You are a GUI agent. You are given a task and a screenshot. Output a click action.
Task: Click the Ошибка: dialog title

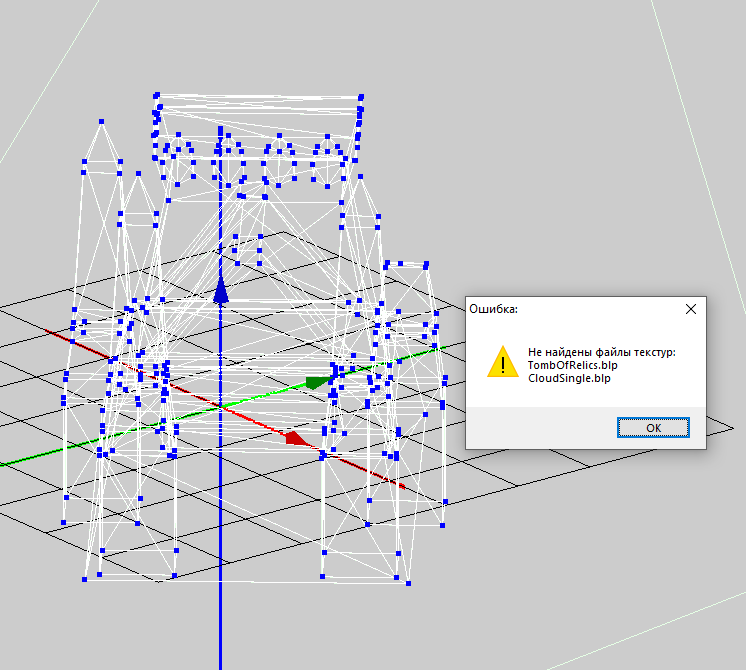(x=493, y=309)
